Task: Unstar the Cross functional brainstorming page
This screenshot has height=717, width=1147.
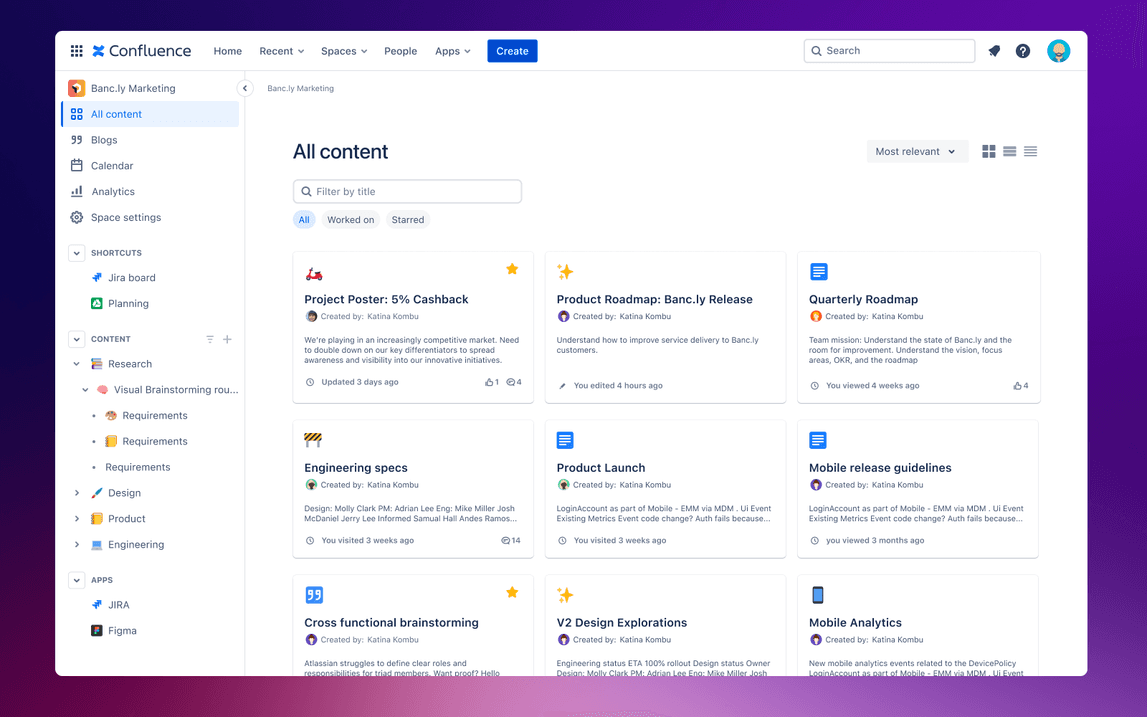Action: 513,592
